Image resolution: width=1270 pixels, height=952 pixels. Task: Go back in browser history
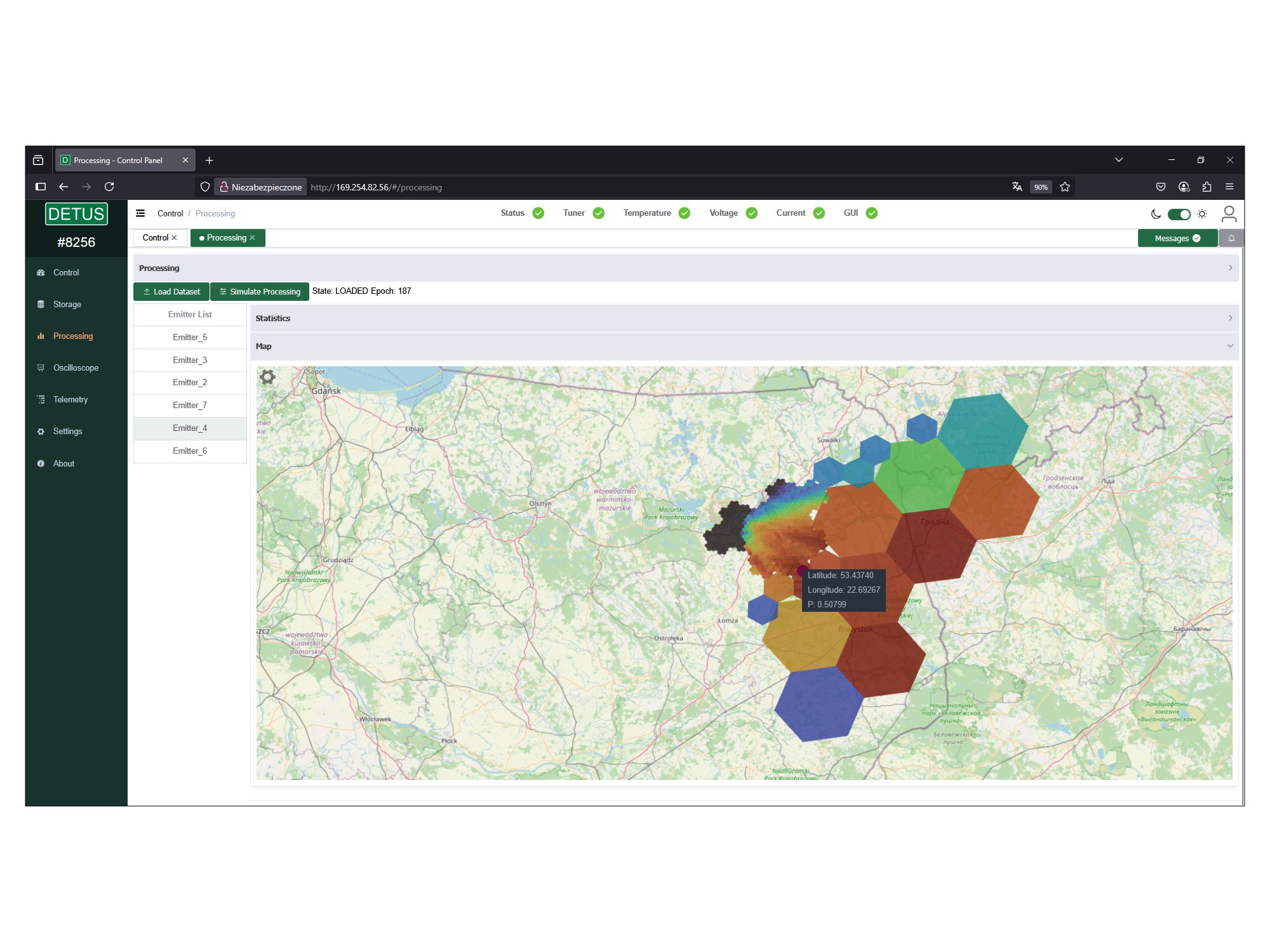[63, 187]
